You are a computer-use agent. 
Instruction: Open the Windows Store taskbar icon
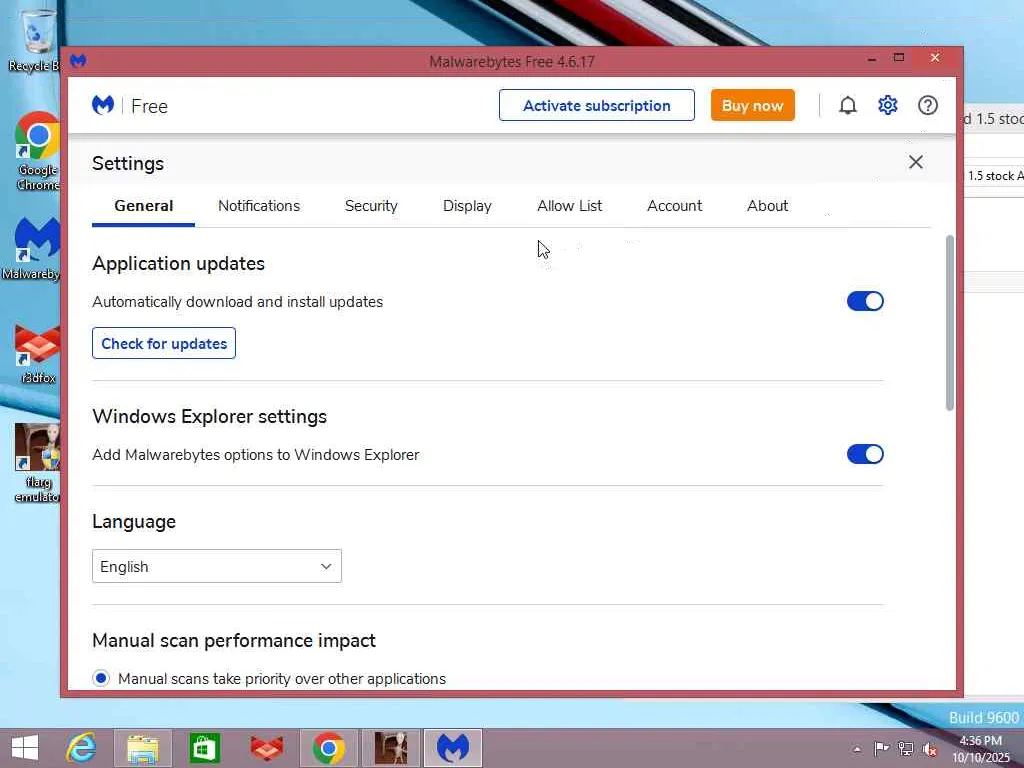[204, 748]
